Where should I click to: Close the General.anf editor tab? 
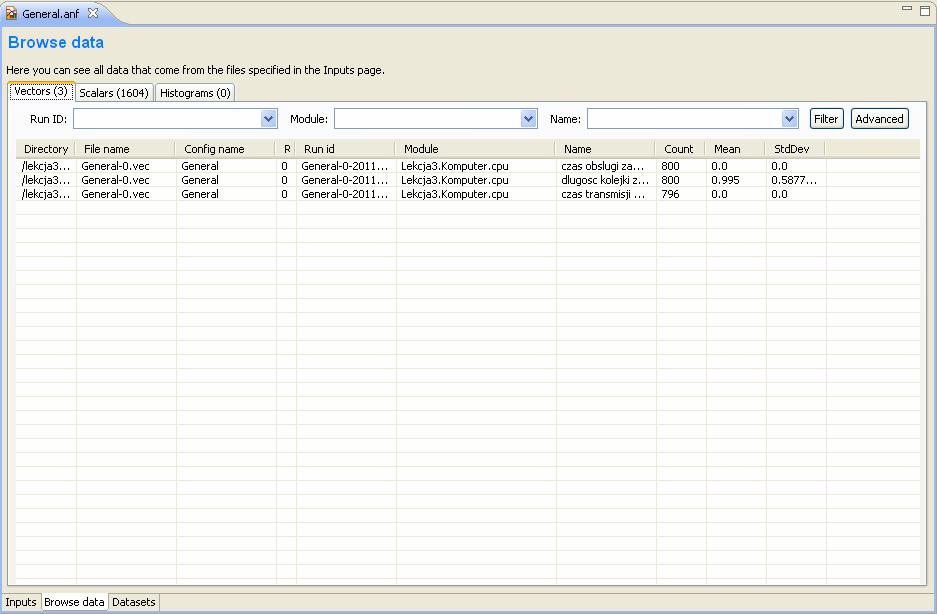tap(93, 13)
